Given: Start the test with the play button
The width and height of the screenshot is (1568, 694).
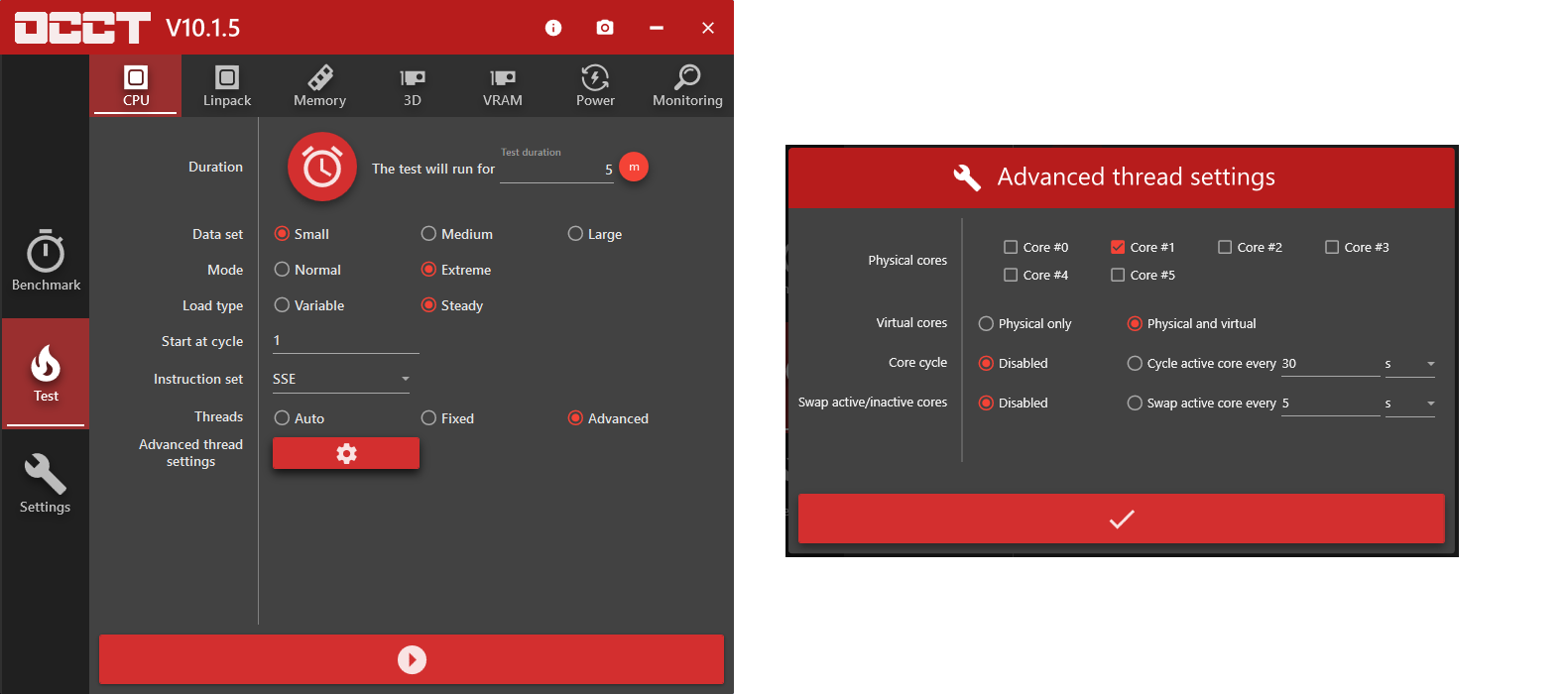Looking at the screenshot, I should tap(412, 659).
